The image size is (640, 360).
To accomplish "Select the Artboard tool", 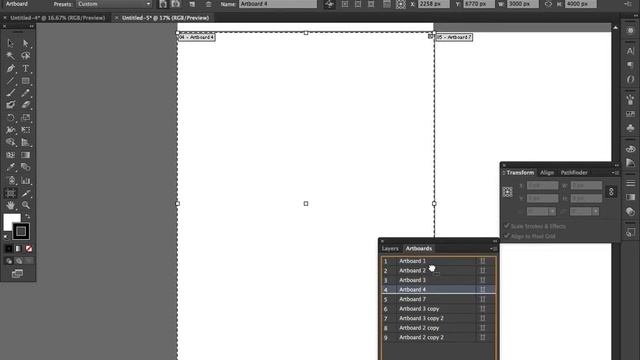I will 11,193.
